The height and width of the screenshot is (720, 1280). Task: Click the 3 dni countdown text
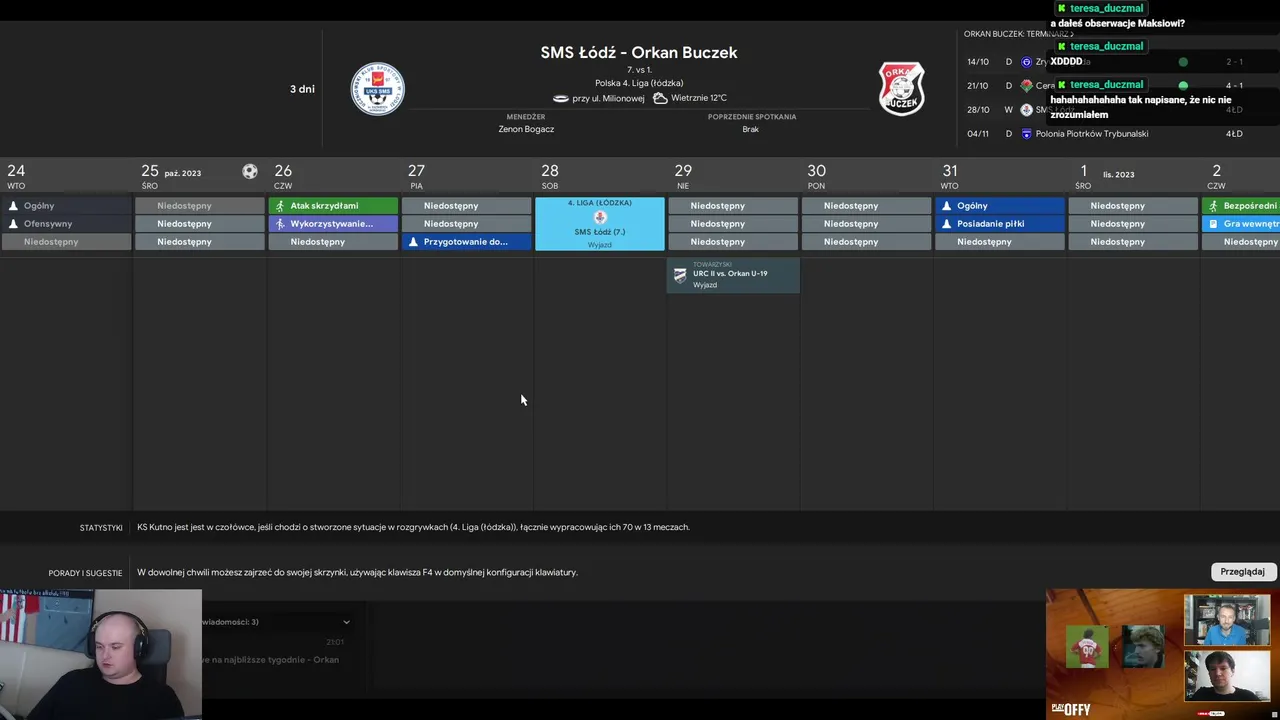click(x=302, y=89)
